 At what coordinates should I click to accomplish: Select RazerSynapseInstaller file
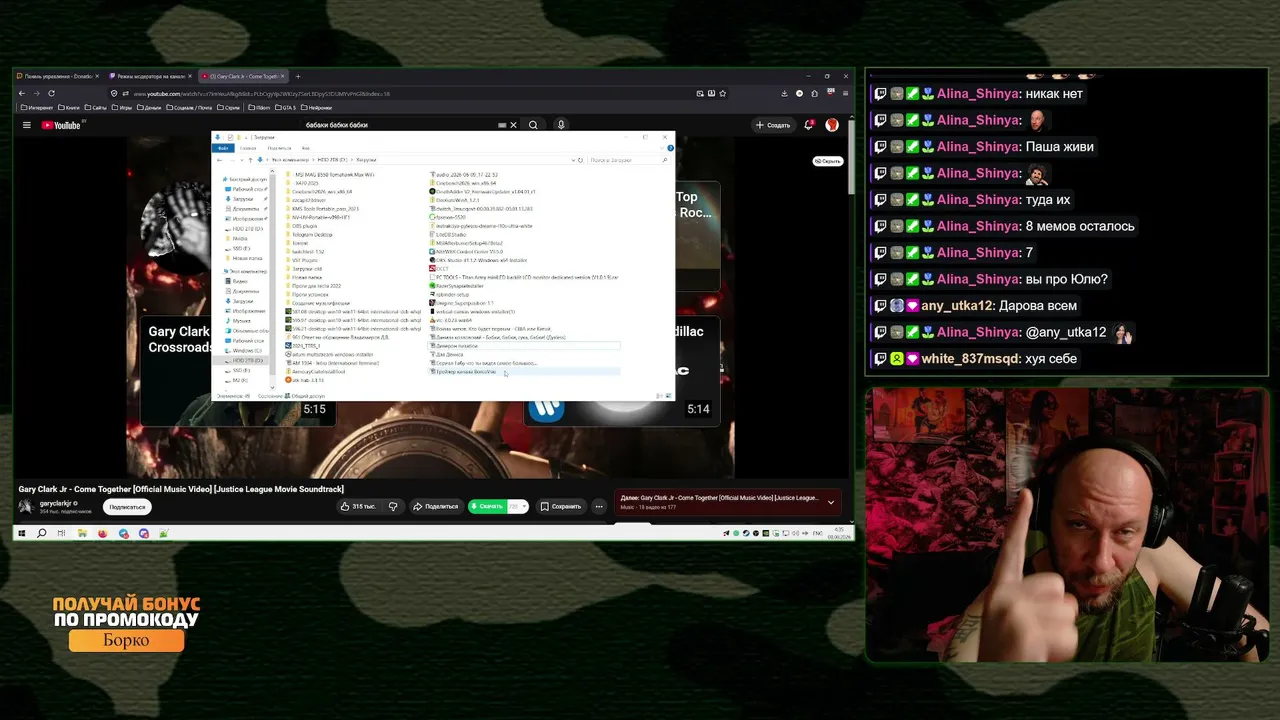coord(456,286)
